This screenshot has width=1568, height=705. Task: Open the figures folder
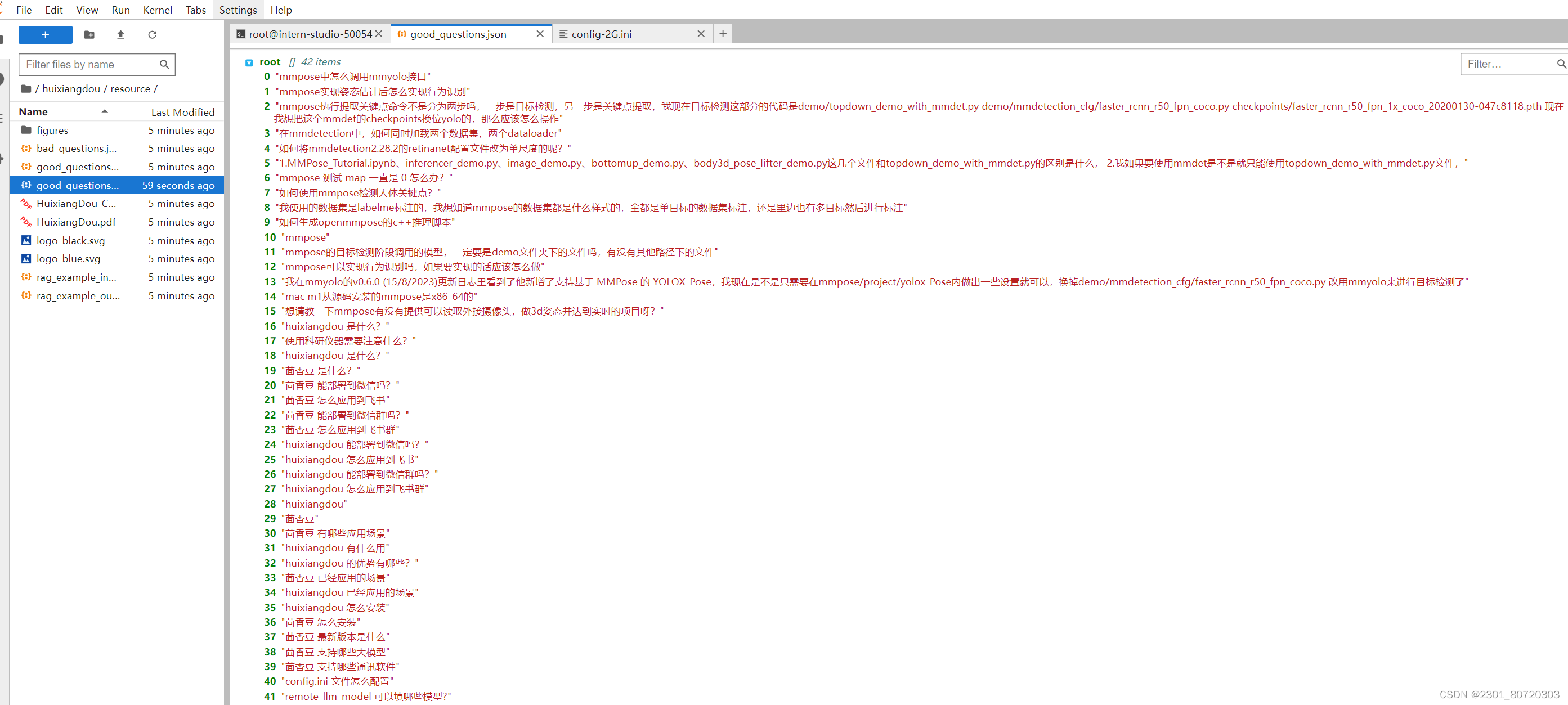(52, 130)
